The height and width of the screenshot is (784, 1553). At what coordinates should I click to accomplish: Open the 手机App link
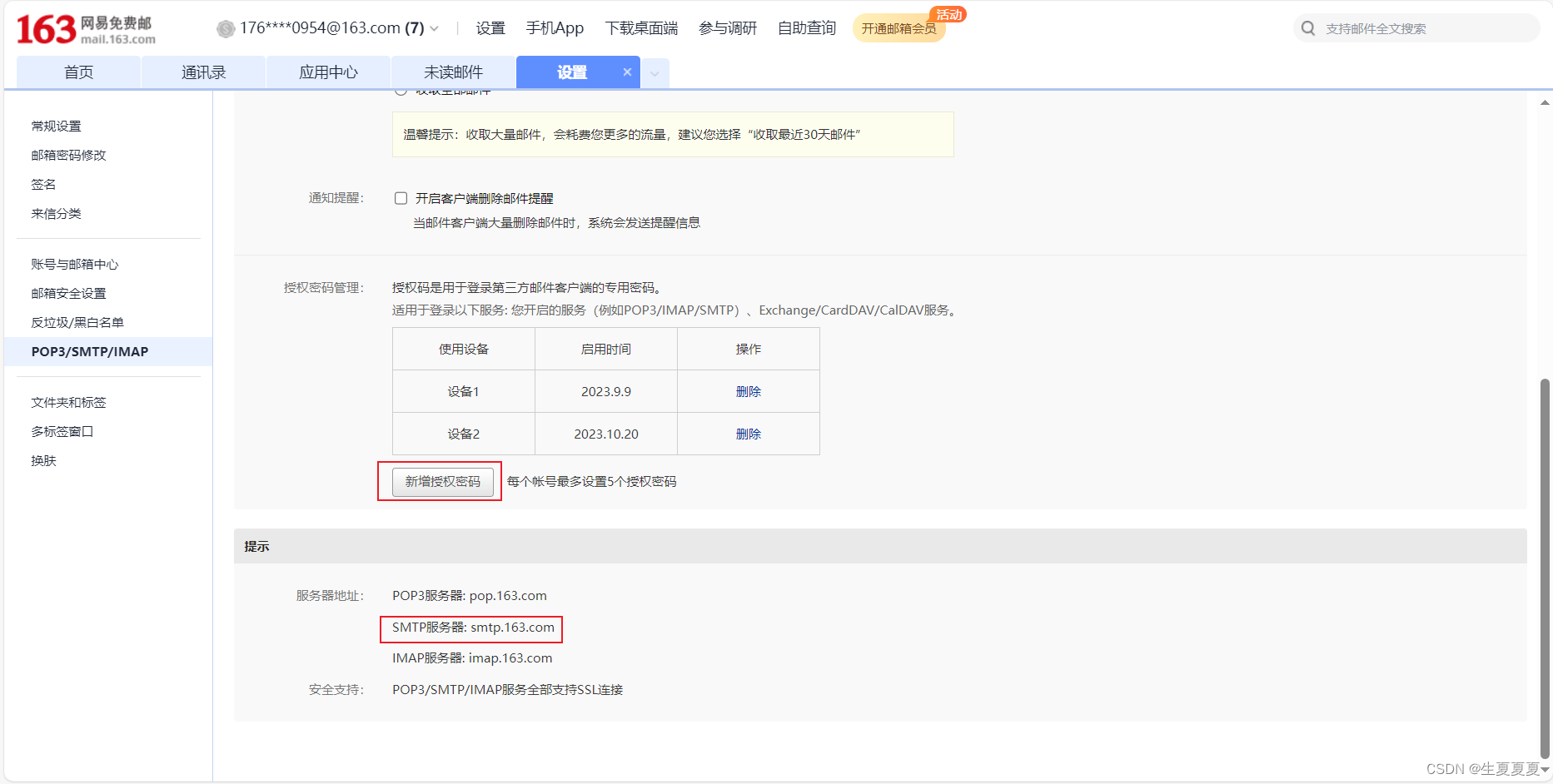point(555,28)
